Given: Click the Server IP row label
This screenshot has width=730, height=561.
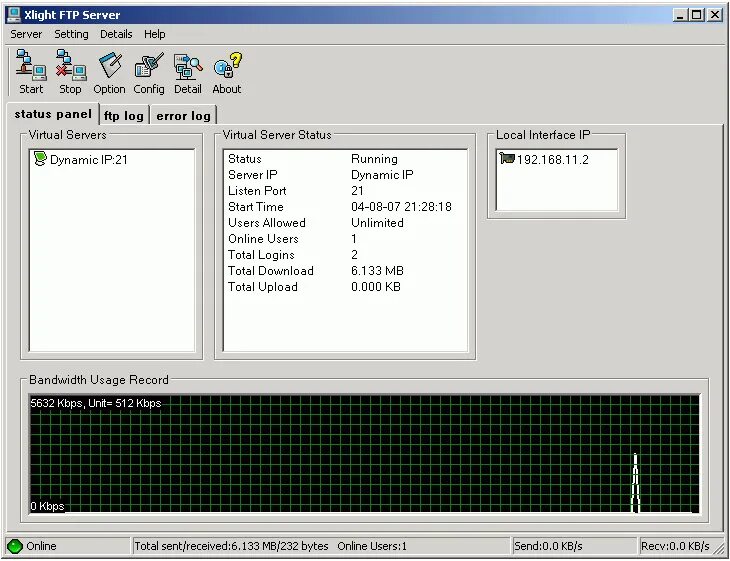Looking at the screenshot, I should pos(252,175).
